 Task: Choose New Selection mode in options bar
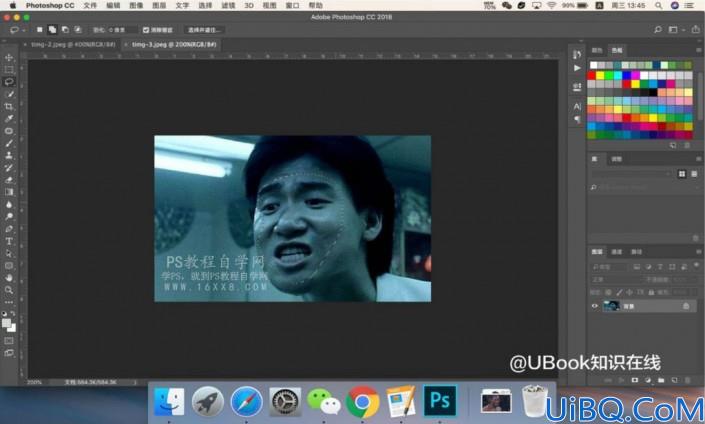pos(40,30)
